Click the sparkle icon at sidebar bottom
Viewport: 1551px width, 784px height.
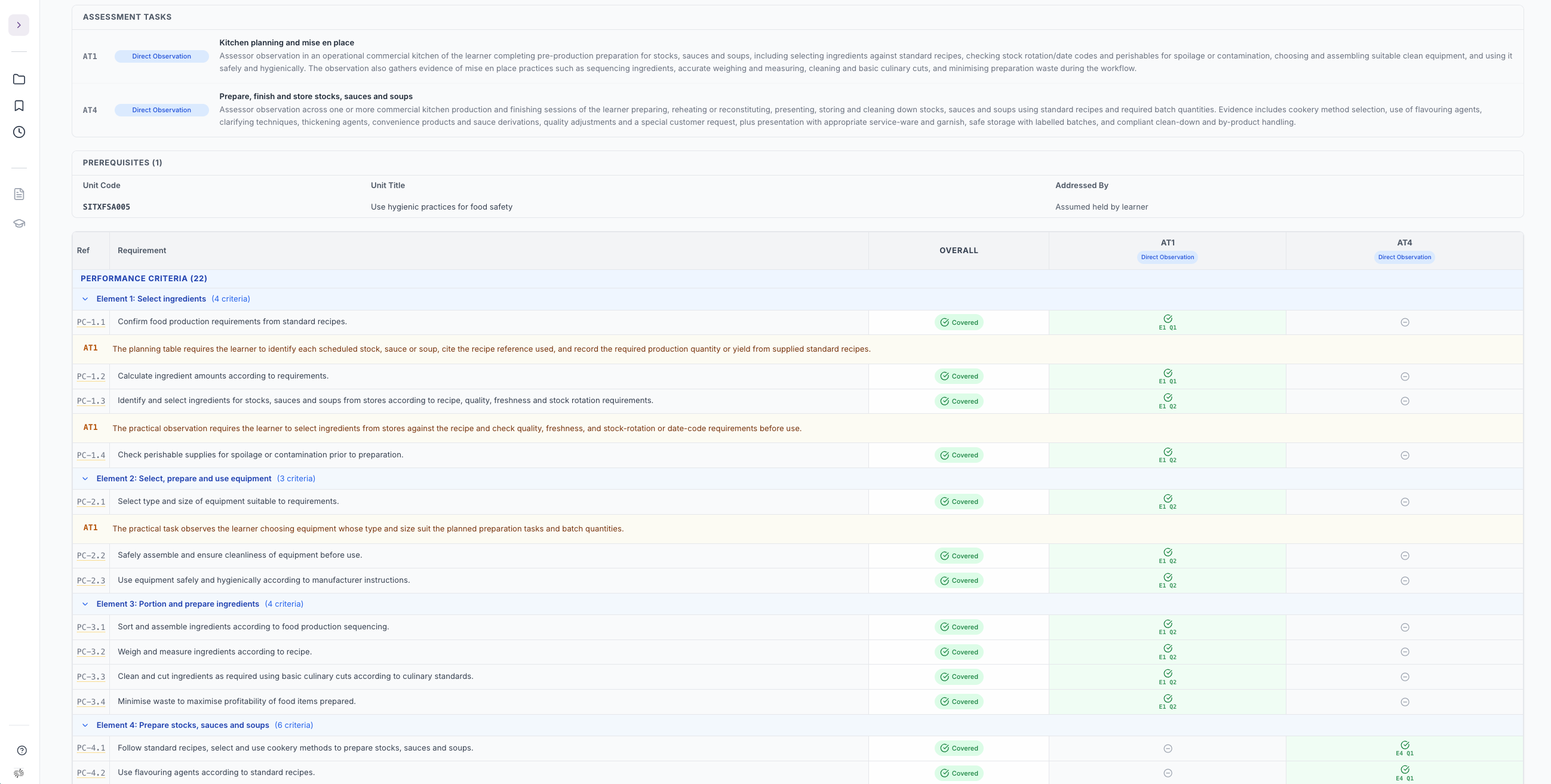pyautogui.click(x=19, y=773)
